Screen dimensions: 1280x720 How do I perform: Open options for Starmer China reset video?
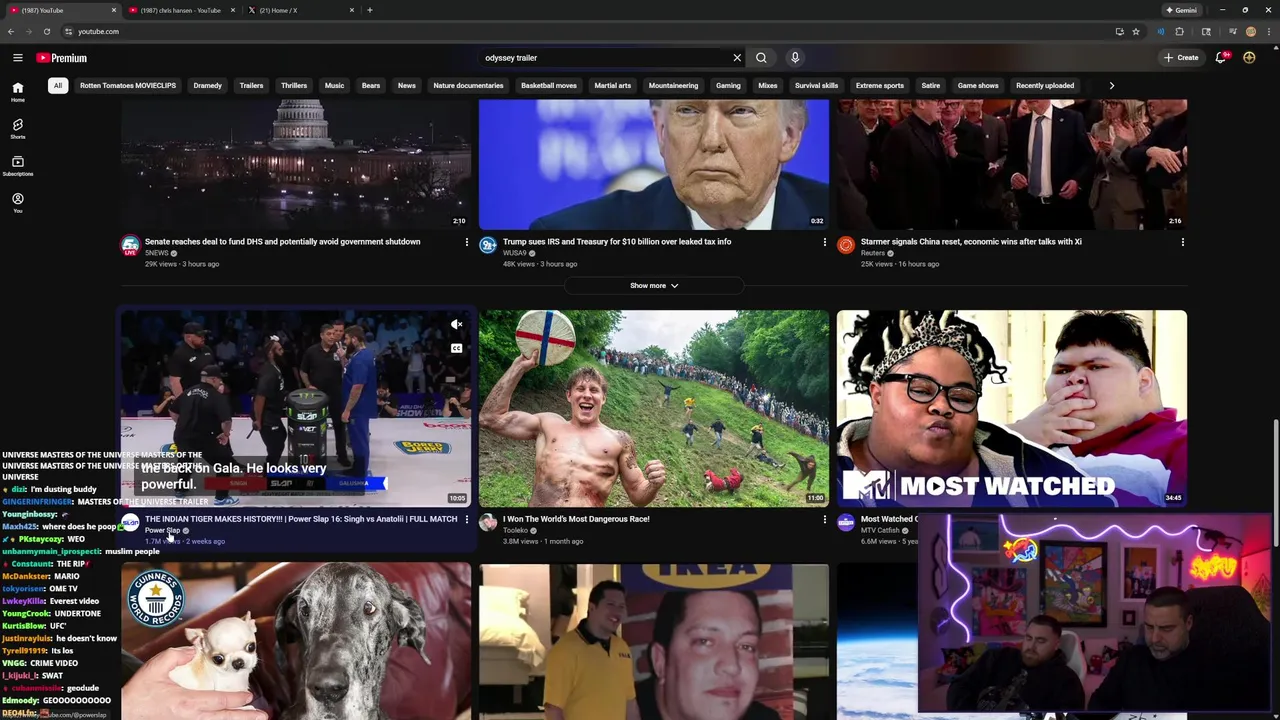[x=1182, y=242]
